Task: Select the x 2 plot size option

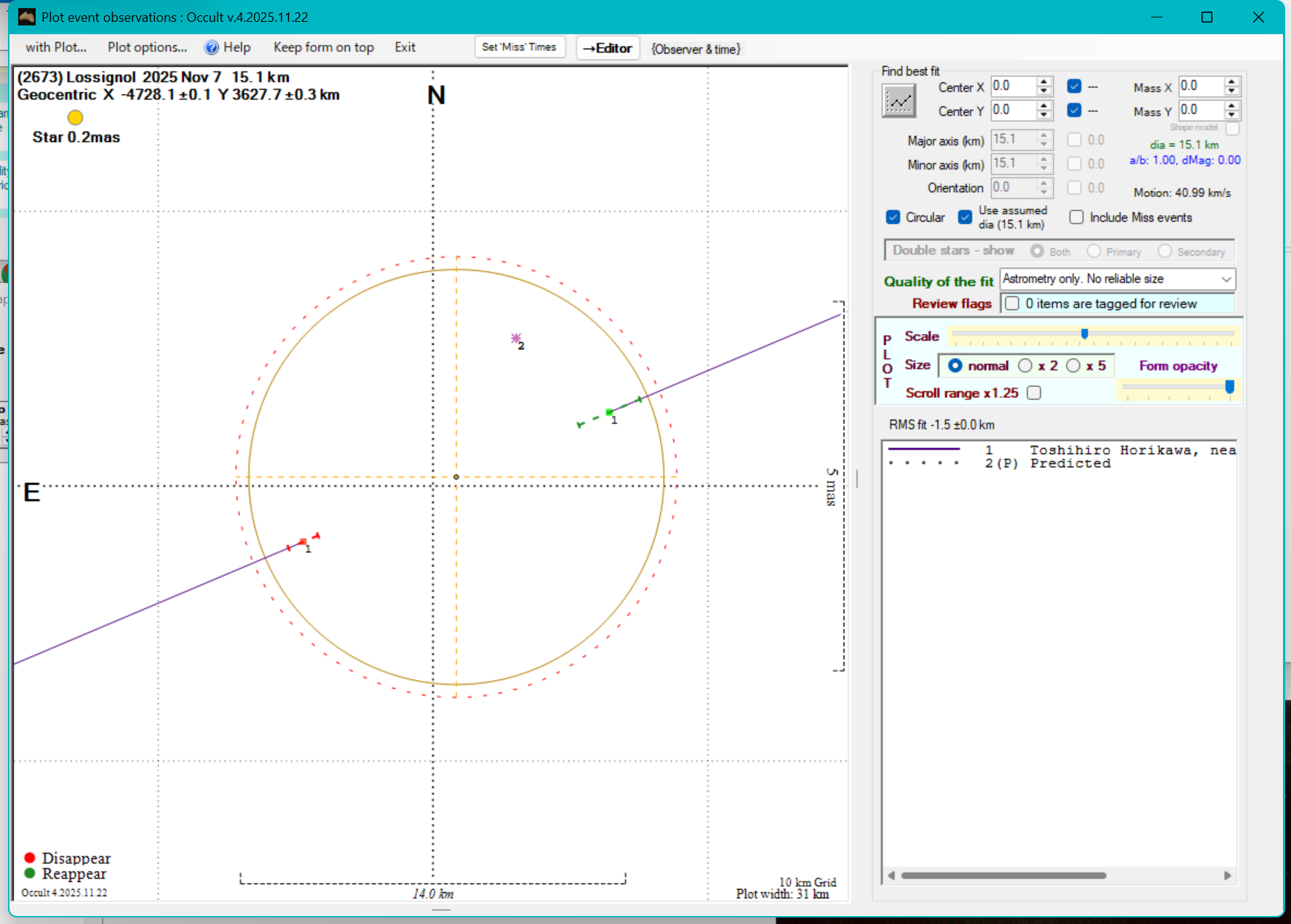Action: click(1025, 366)
